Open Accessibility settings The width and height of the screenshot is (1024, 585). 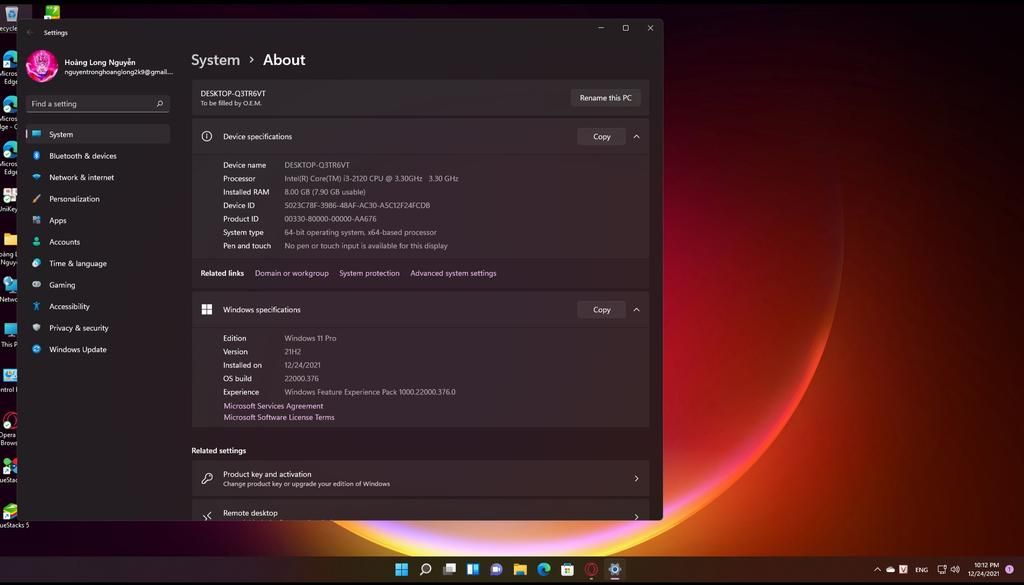(x=98, y=306)
